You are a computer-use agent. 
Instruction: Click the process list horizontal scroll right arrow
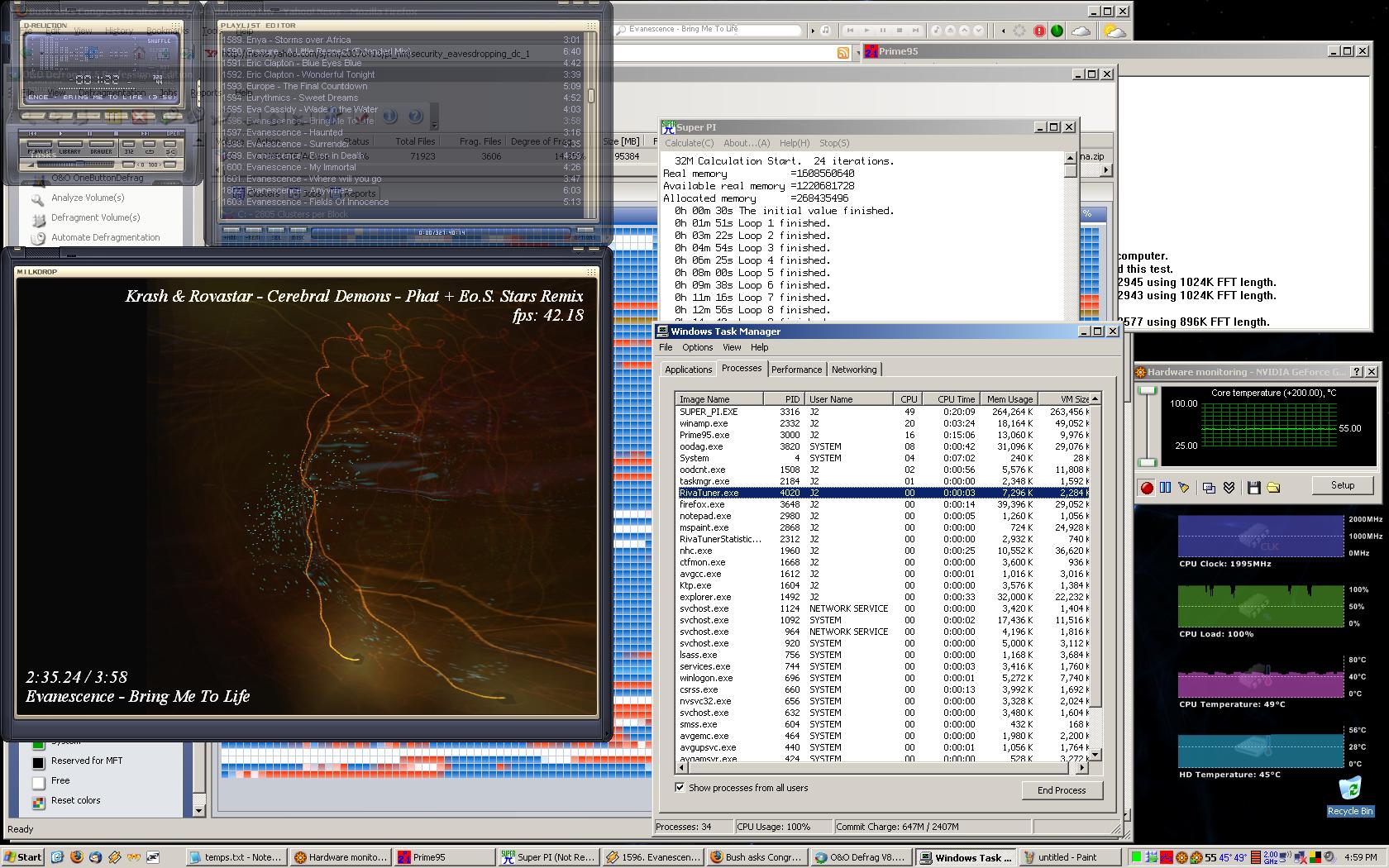(x=1082, y=768)
